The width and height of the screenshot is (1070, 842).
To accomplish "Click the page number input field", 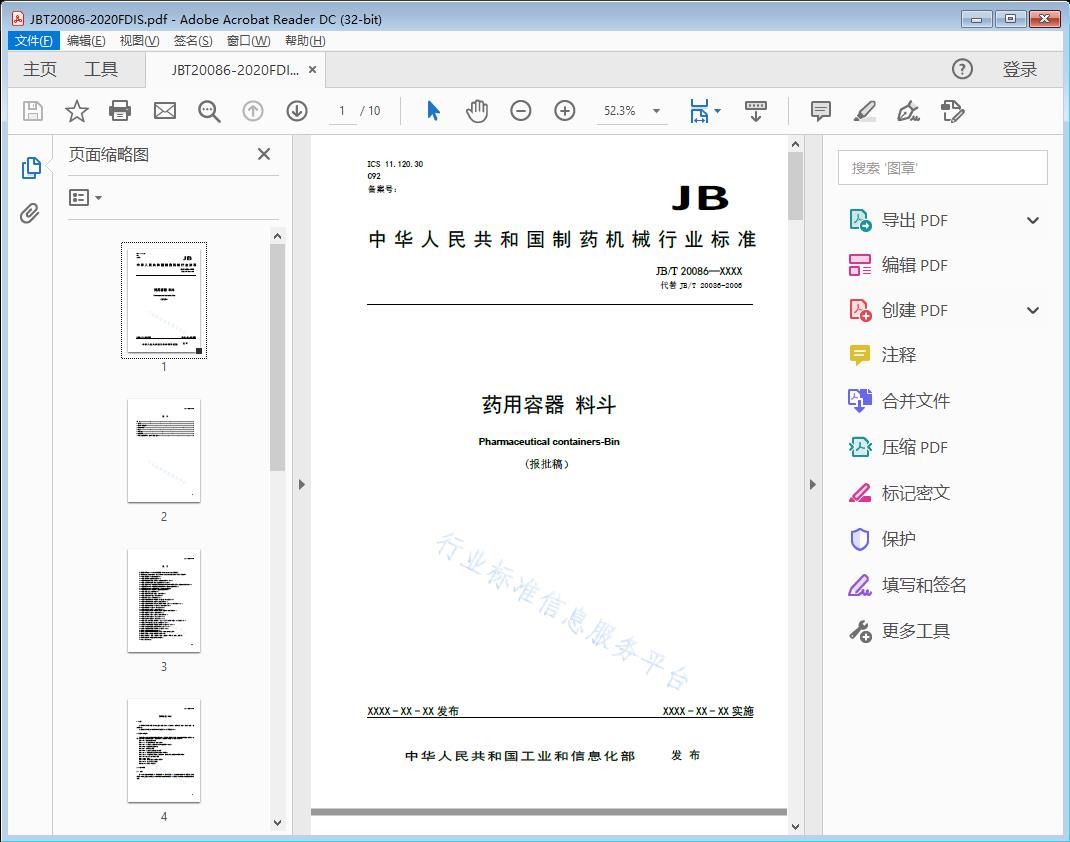I will coord(340,111).
